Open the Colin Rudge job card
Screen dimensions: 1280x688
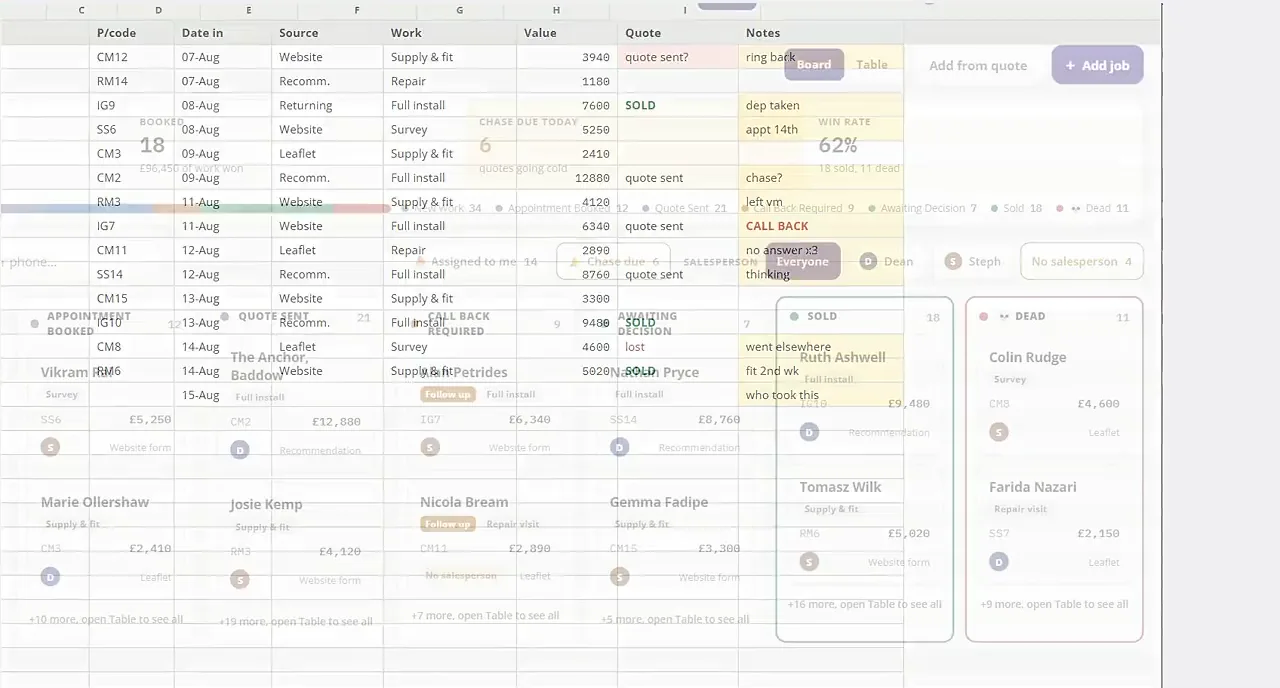[1054, 398]
